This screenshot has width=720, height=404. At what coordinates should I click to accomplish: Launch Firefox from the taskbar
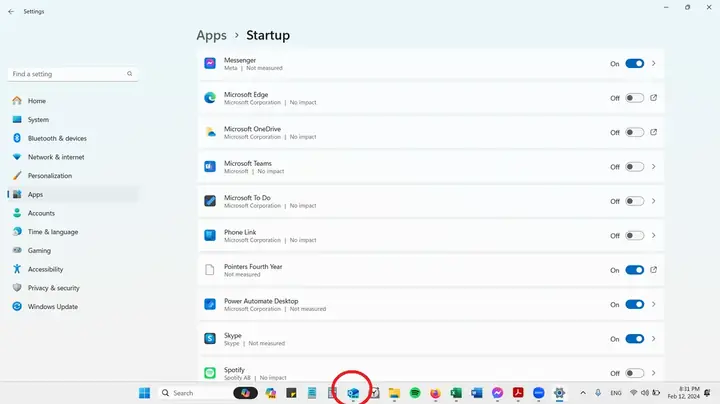435,393
